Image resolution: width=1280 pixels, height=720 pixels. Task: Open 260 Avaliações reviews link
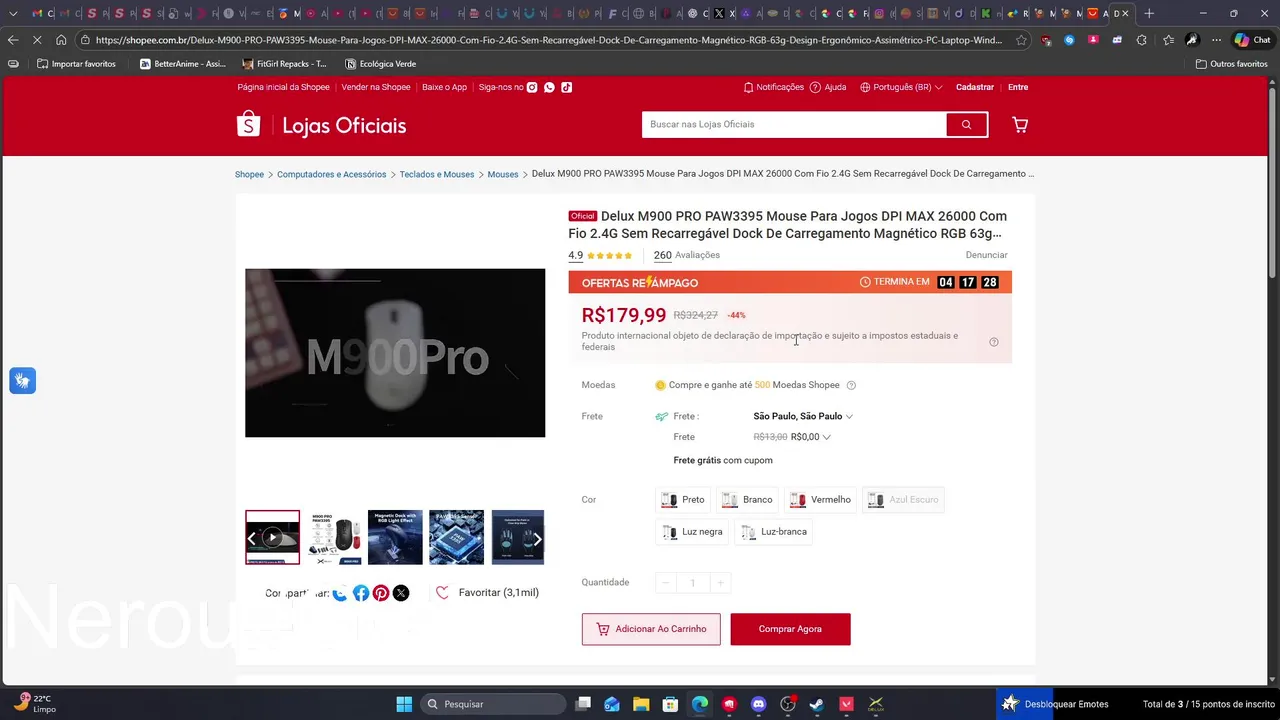click(x=687, y=255)
